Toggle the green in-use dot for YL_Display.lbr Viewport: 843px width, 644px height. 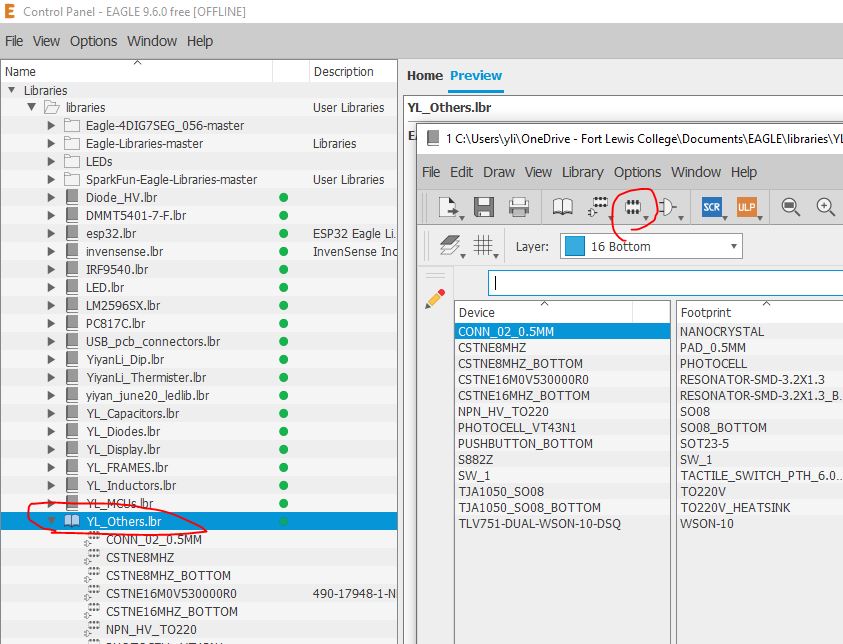click(283, 449)
